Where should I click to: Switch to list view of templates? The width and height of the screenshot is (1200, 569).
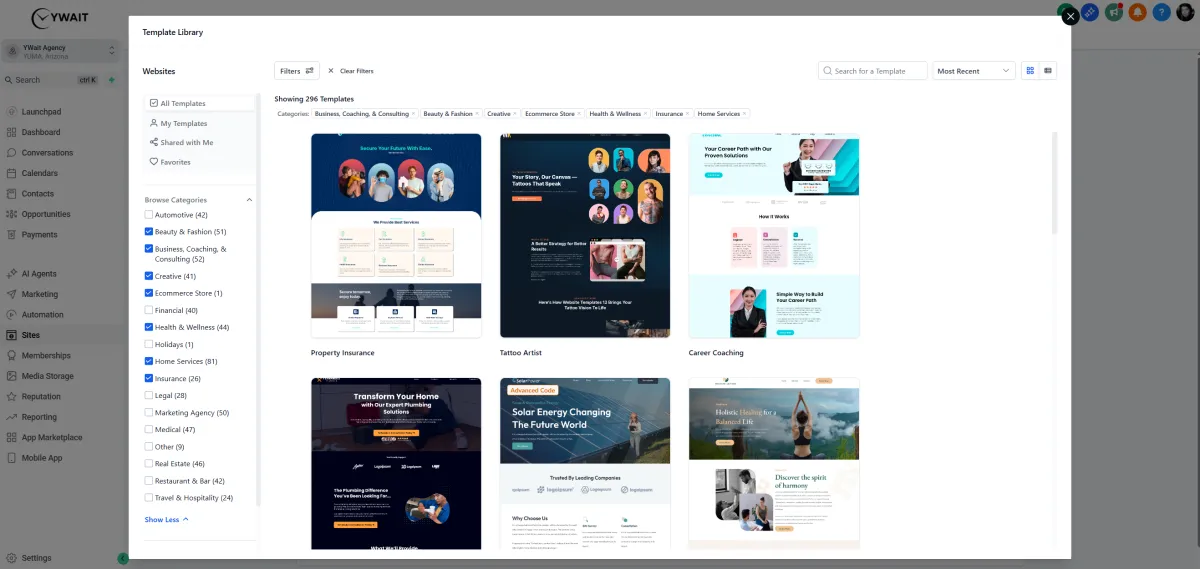click(1048, 71)
